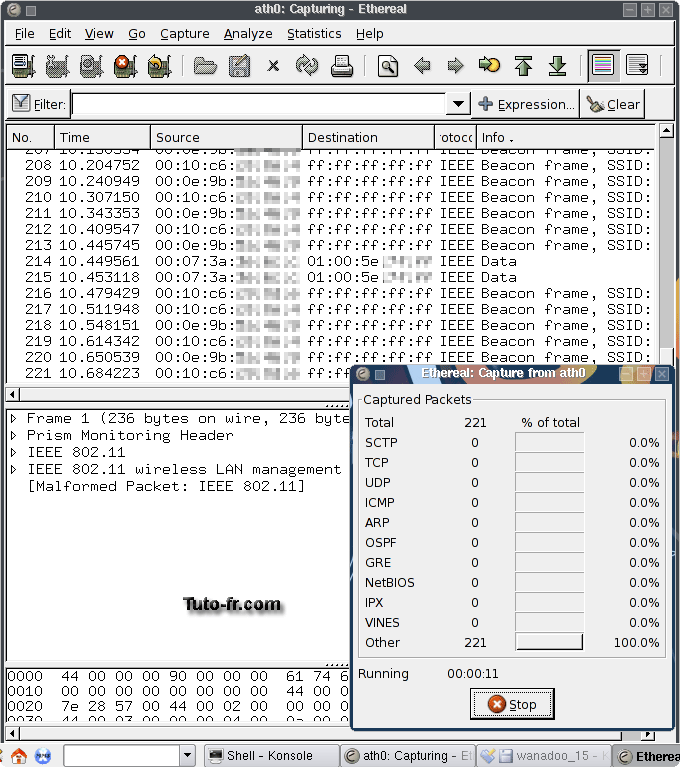Viewport: 680px width, 767px height.
Task: Sort by the Info column header
Action: (x=566, y=137)
